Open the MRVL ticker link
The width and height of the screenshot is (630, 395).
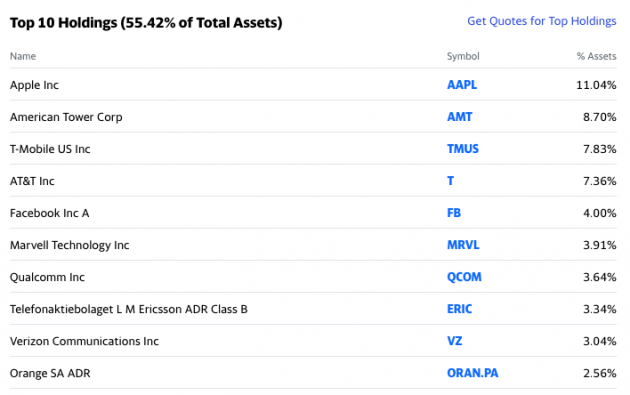tap(463, 245)
